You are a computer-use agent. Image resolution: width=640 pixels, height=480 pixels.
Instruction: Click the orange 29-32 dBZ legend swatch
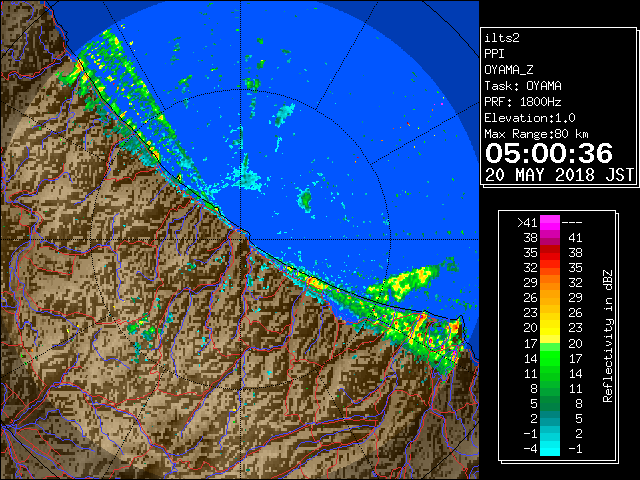[550, 282]
